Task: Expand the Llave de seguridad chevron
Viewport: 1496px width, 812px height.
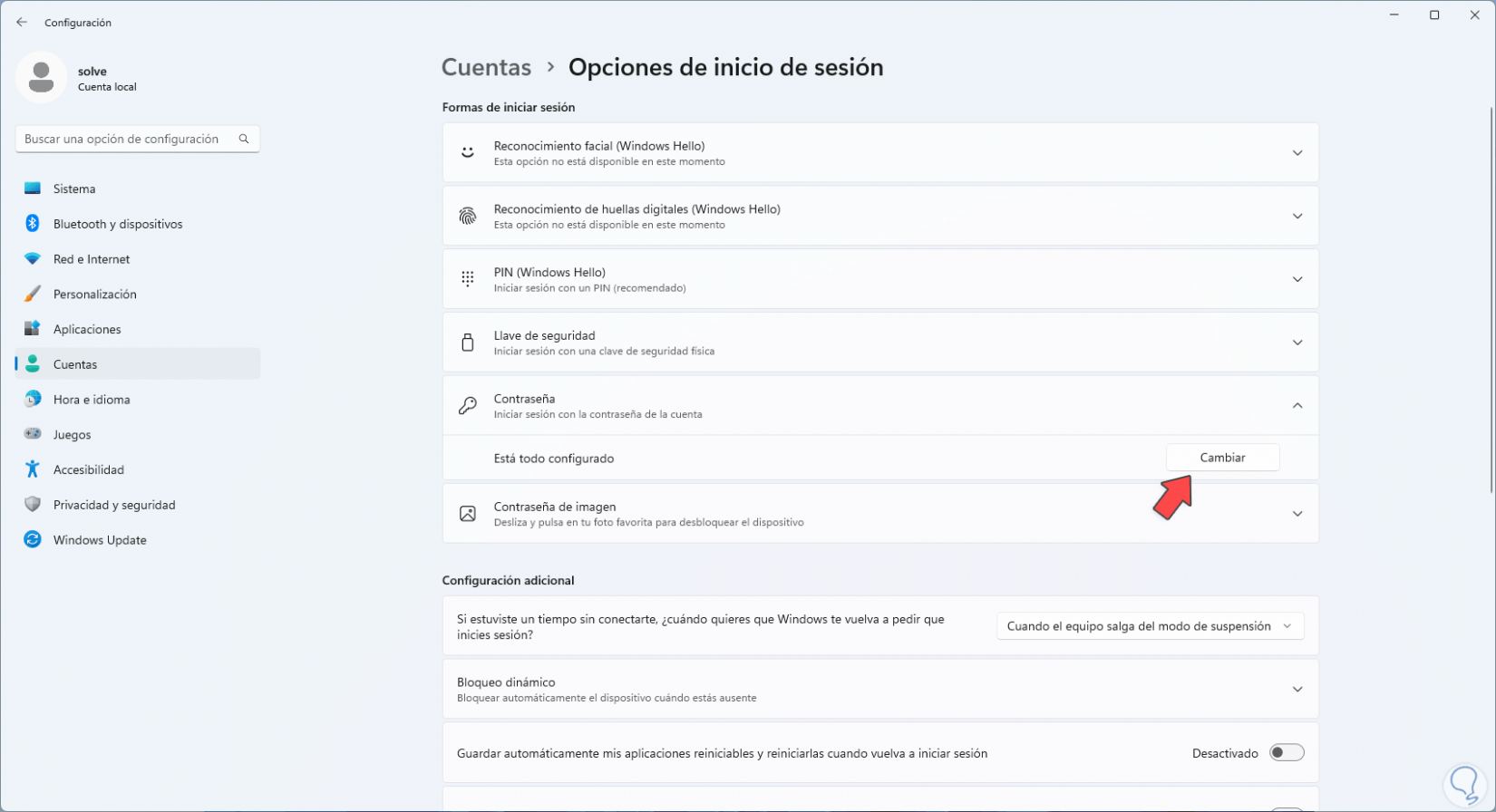Action: 1297,343
